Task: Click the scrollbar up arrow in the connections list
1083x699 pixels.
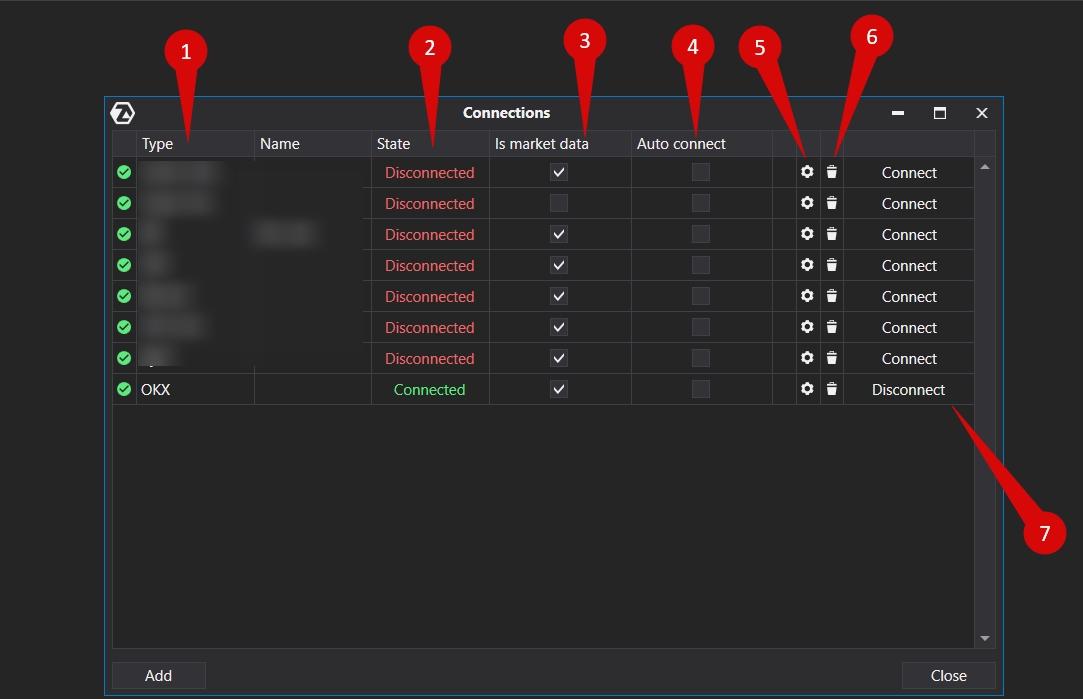Action: (985, 167)
